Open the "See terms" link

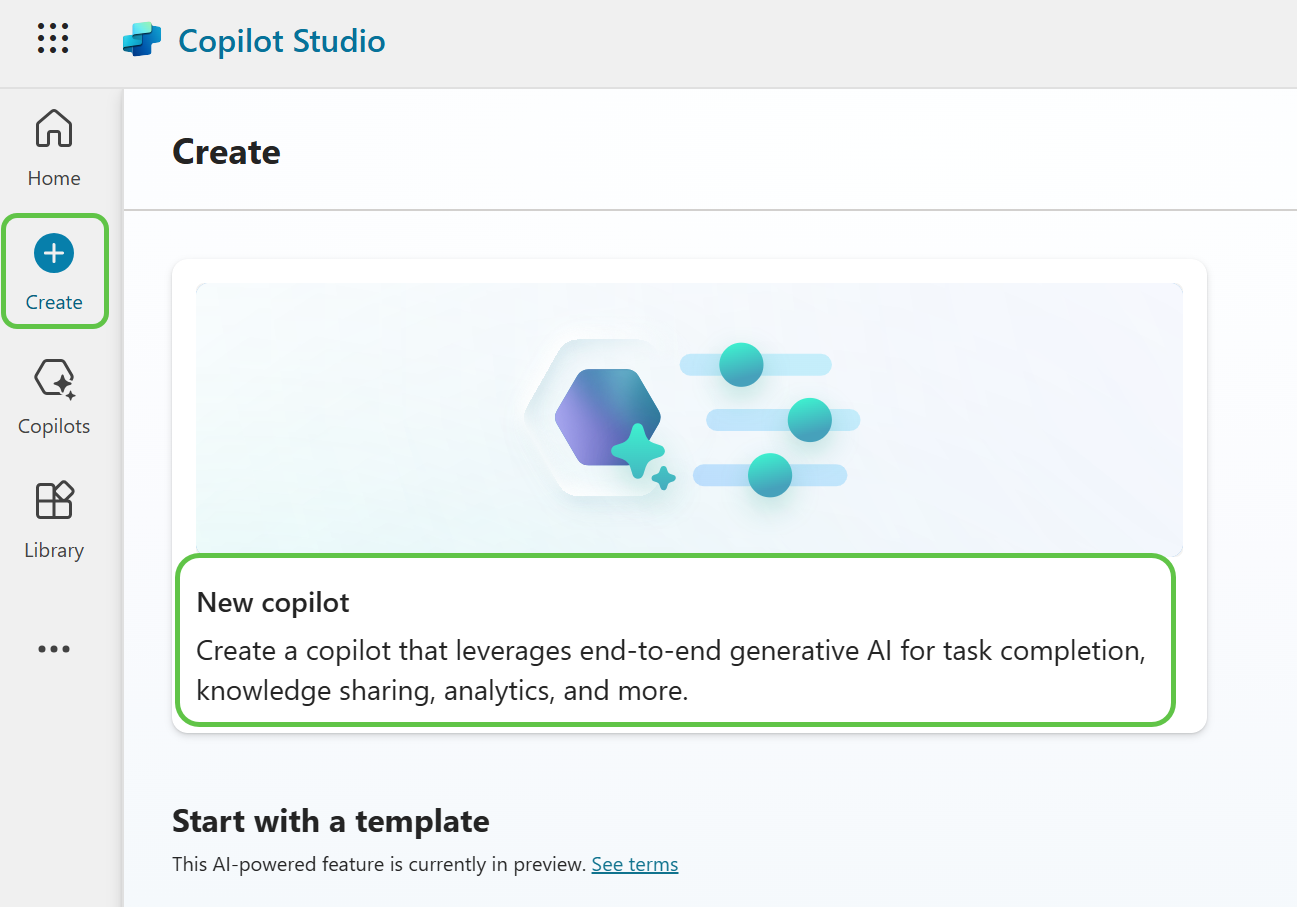634,864
